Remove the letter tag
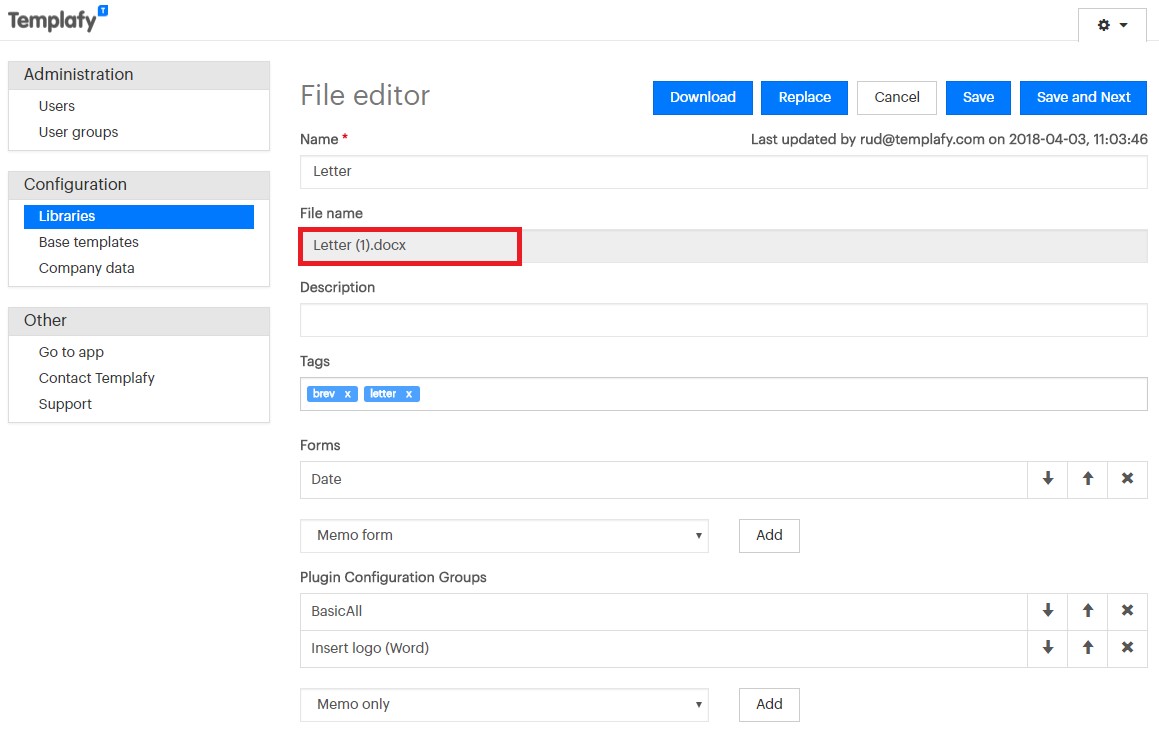Screen dimensions: 1159x730 pos(408,394)
